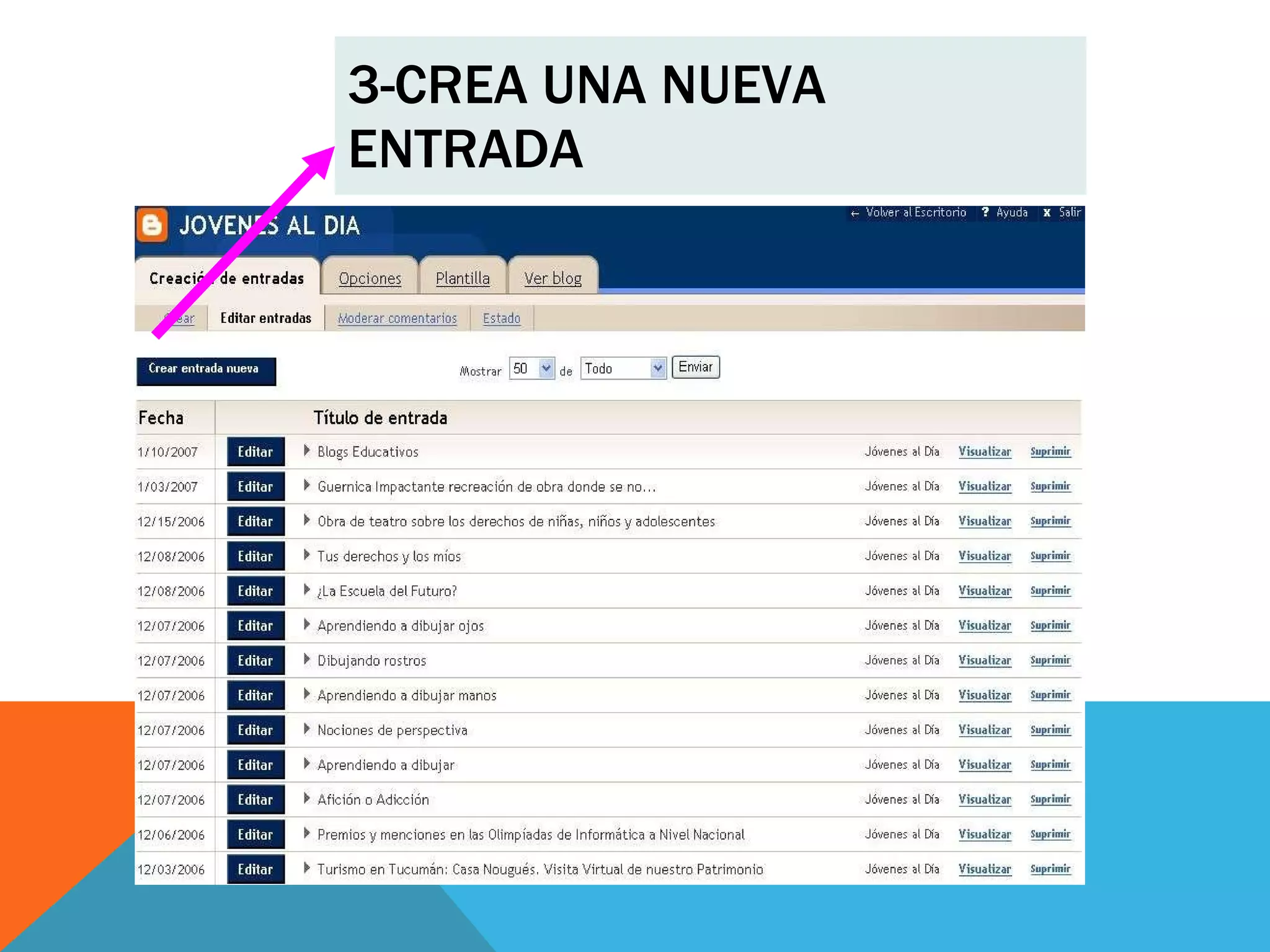
Task: Click Visualizar for Blogs Educativos
Action: point(985,452)
